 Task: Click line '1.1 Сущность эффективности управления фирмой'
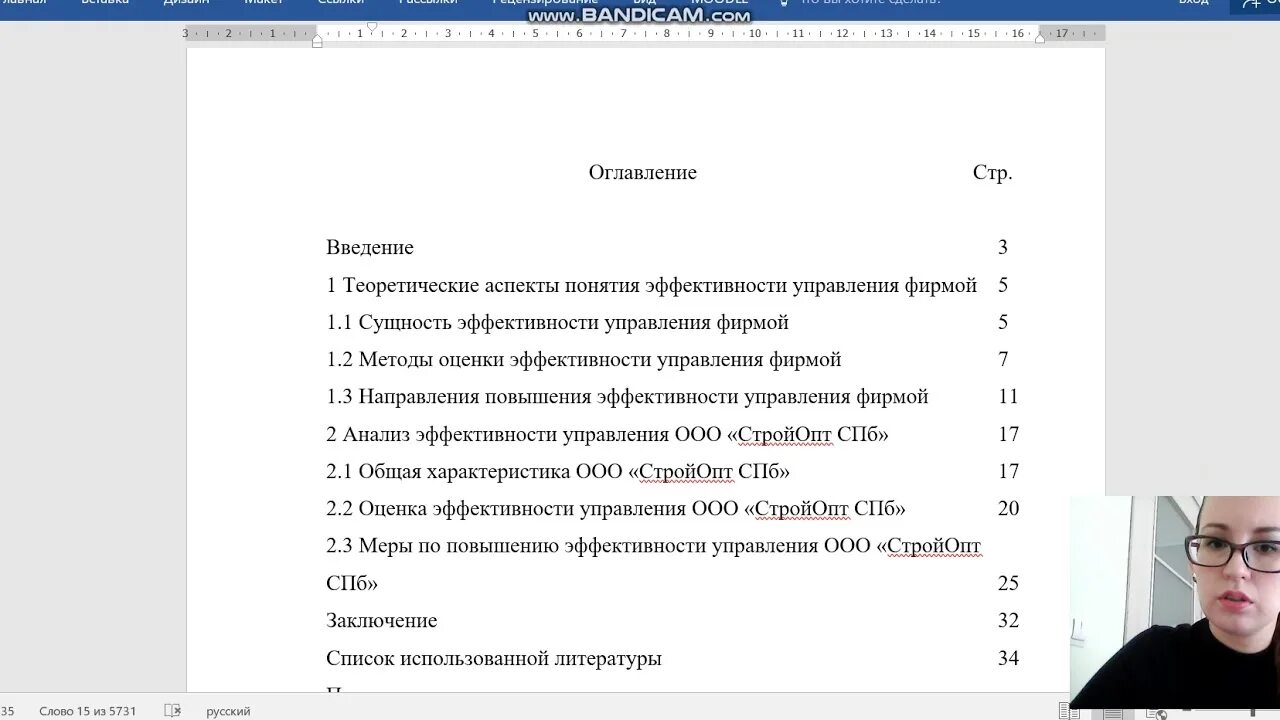pyautogui.click(x=557, y=322)
